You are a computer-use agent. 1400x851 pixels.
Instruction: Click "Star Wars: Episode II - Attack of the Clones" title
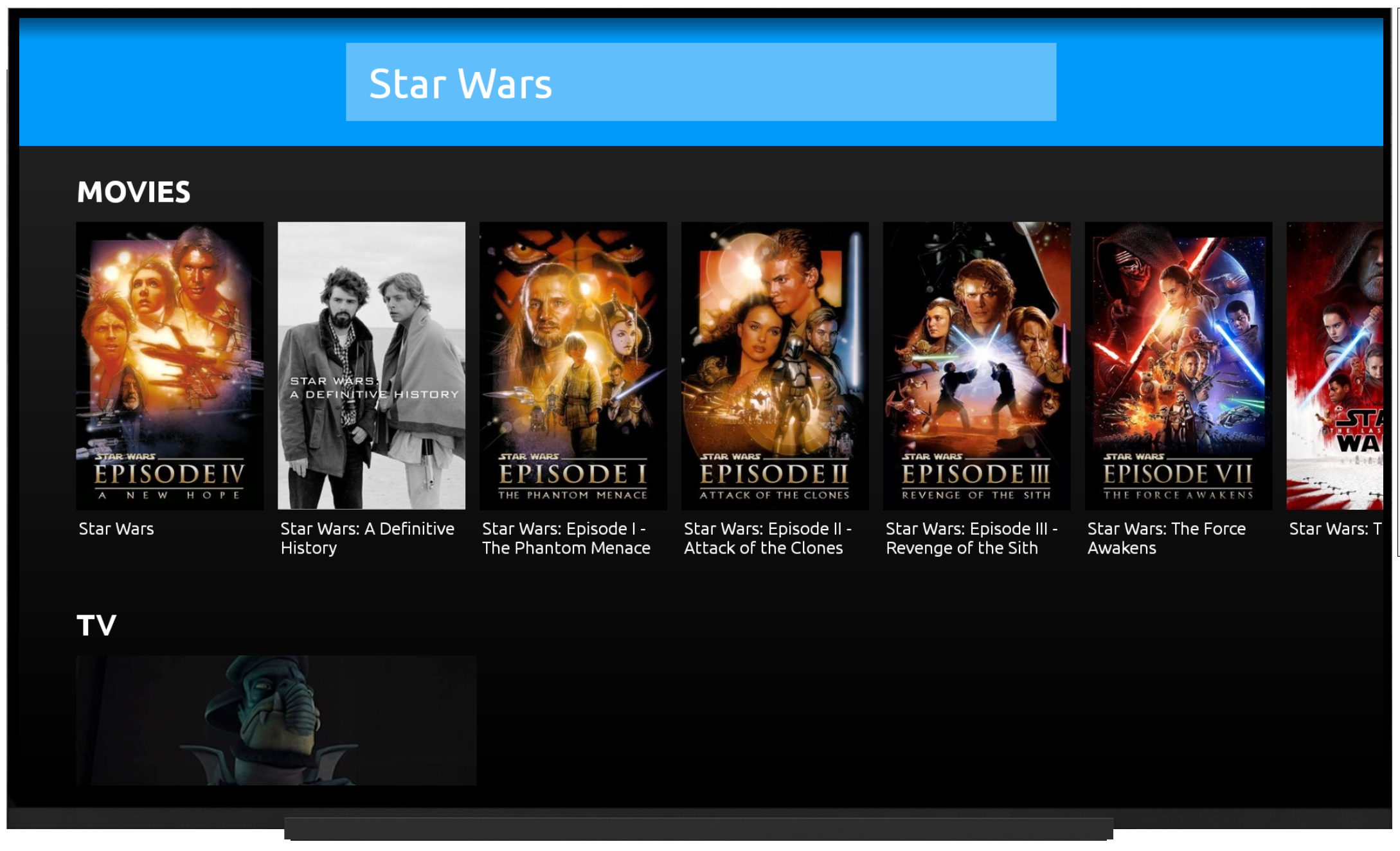(768, 538)
